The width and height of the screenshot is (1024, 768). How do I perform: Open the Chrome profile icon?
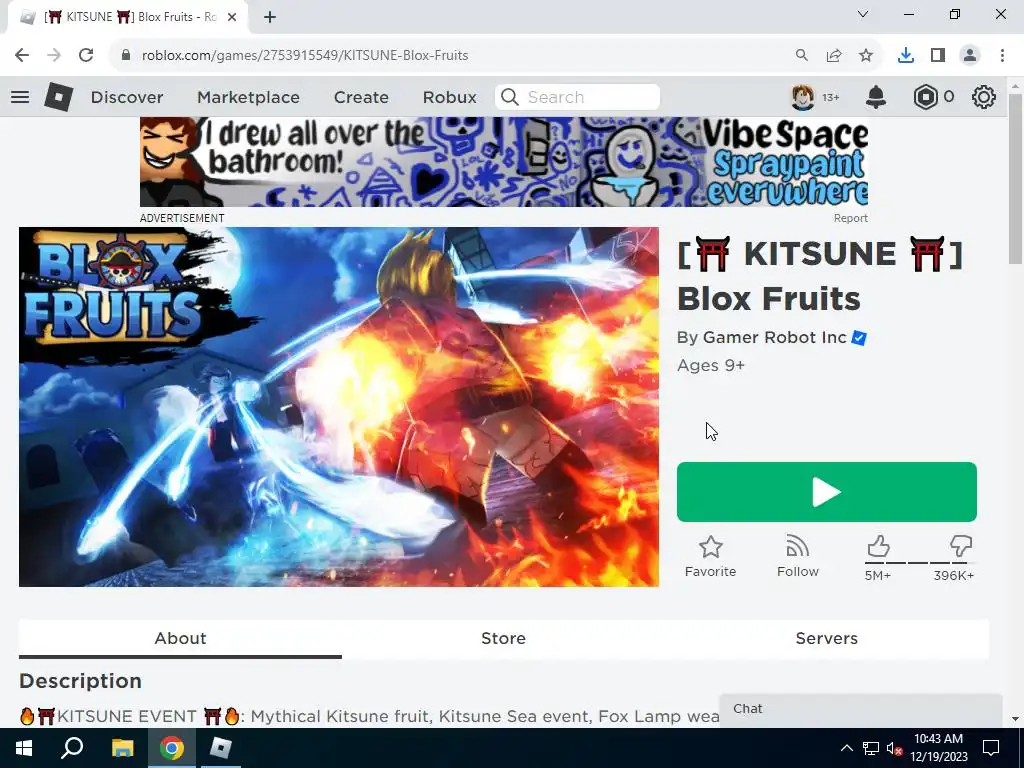(970, 55)
